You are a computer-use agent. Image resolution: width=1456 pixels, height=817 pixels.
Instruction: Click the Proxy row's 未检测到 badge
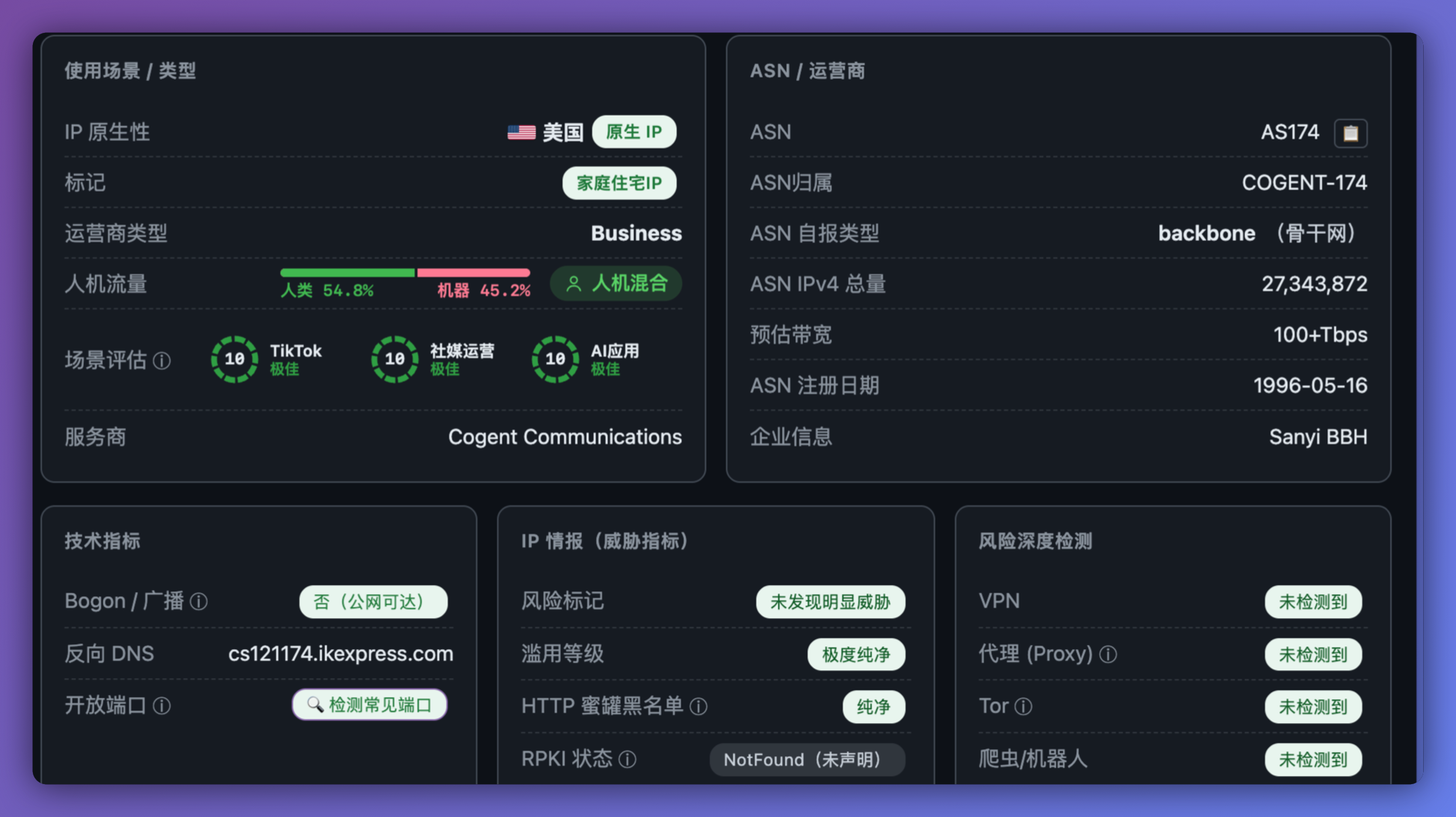coord(1313,654)
